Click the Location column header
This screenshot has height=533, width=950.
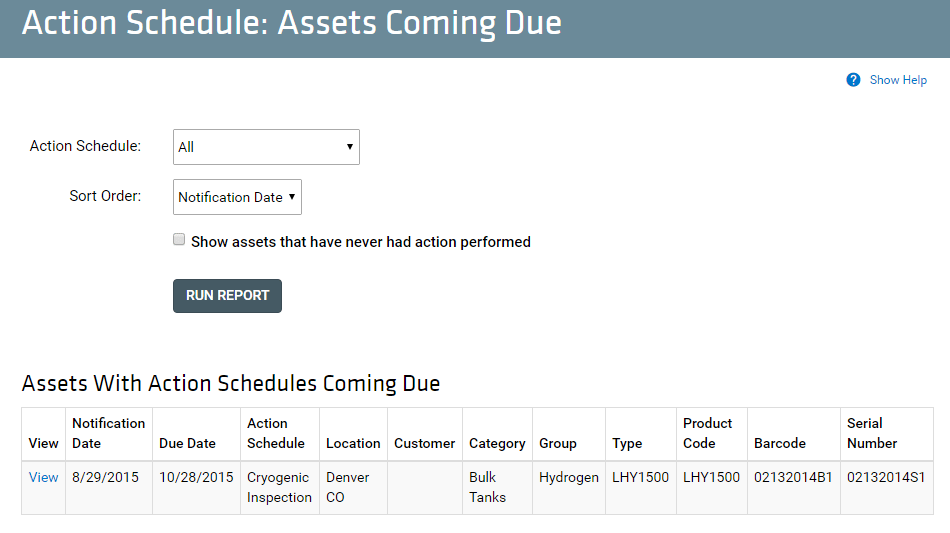[x=353, y=443]
